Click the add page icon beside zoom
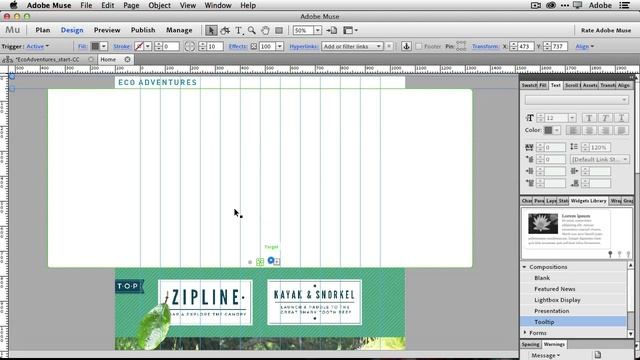 pyautogui.click(x=332, y=31)
